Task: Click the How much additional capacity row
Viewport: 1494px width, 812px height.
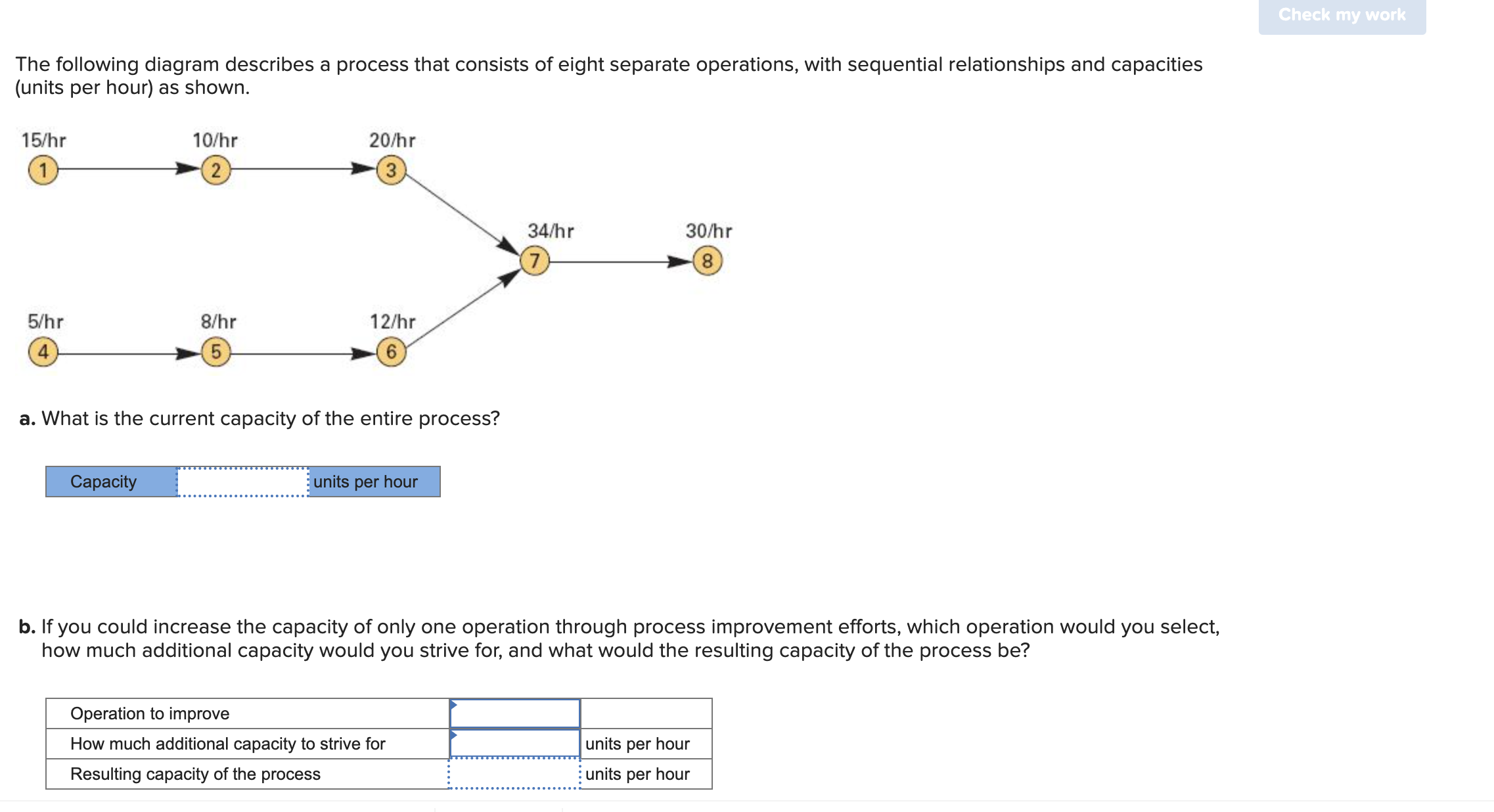Action: [x=228, y=744]
